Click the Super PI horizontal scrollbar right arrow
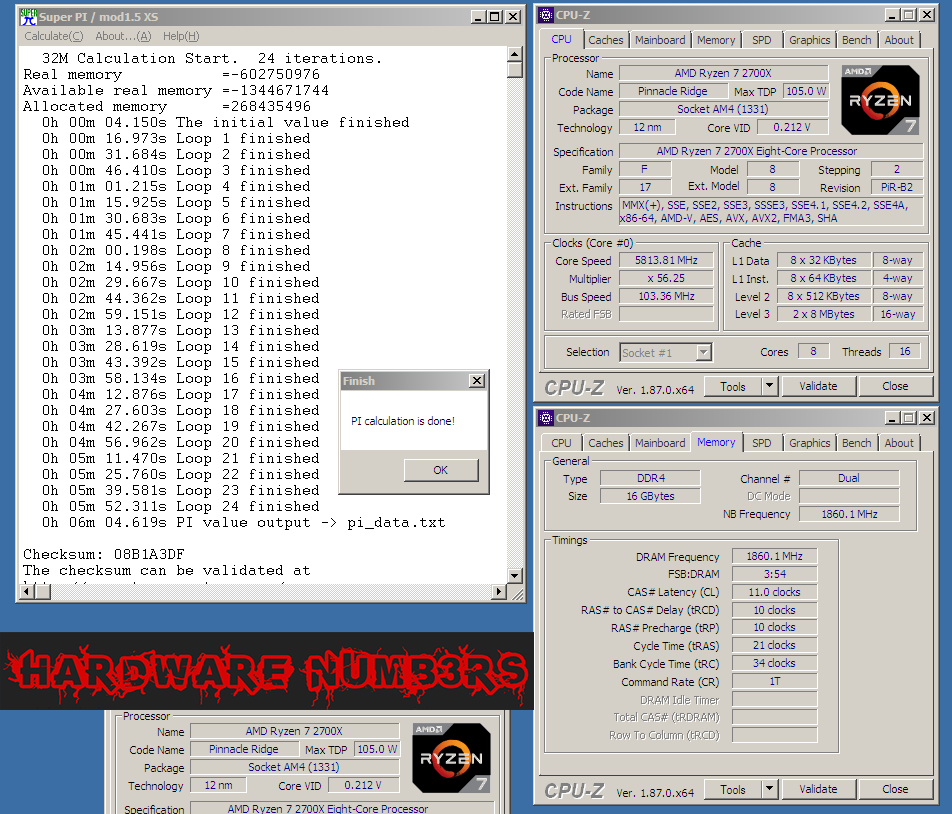Image resolution: width=952 pixels, height=814 pixels. click(499, 591)
